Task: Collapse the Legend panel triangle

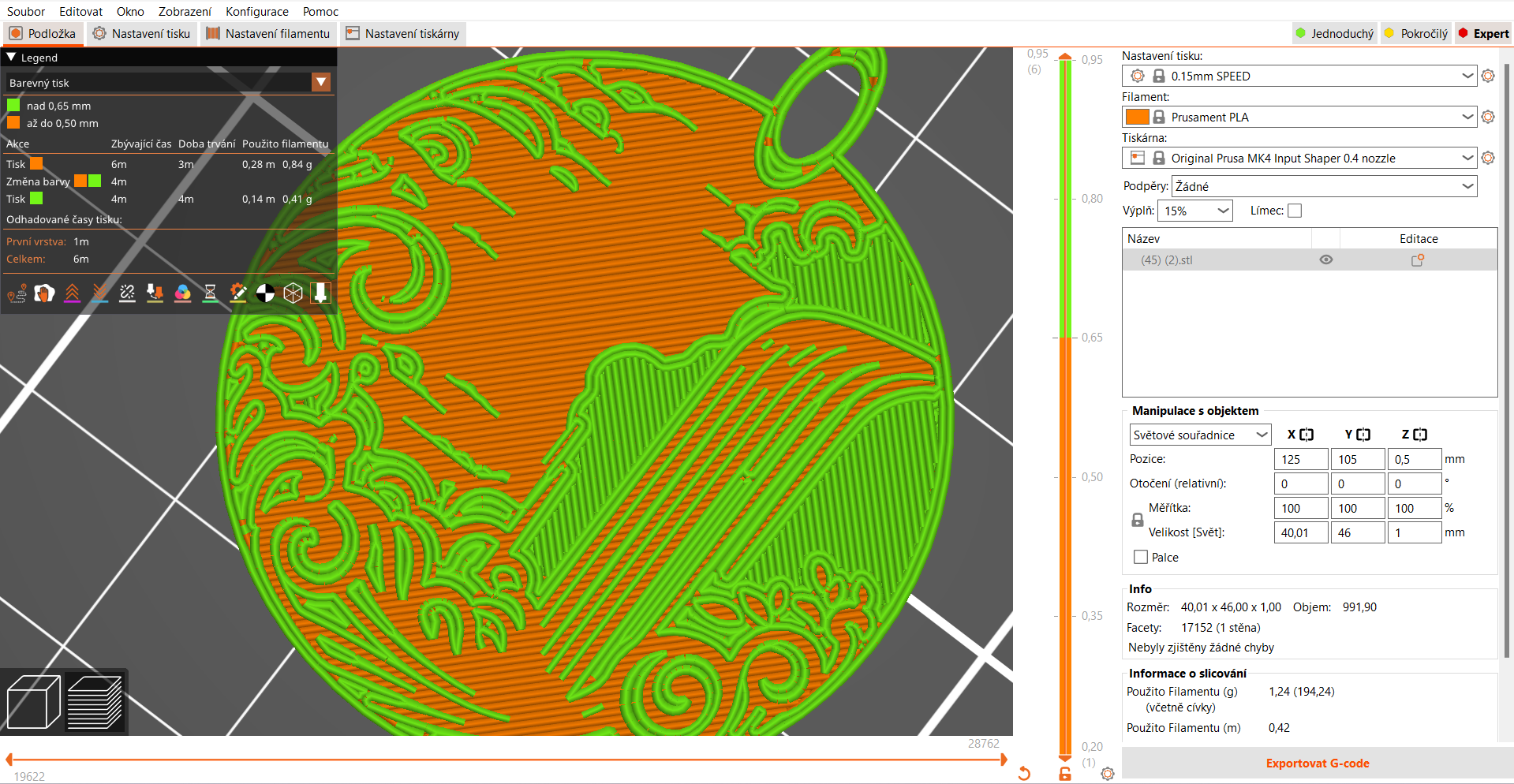Action: point(11,58)
